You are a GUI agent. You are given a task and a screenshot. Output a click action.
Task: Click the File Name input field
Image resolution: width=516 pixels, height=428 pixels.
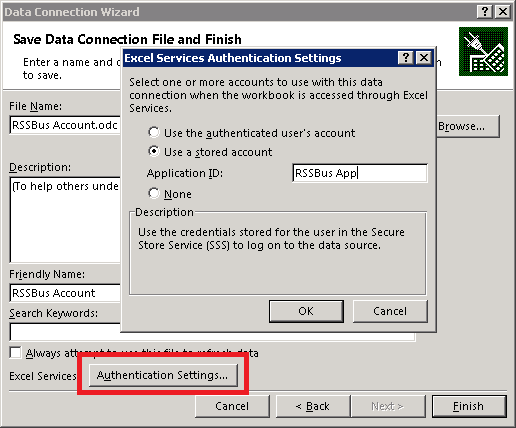click(x=65, y=125)
